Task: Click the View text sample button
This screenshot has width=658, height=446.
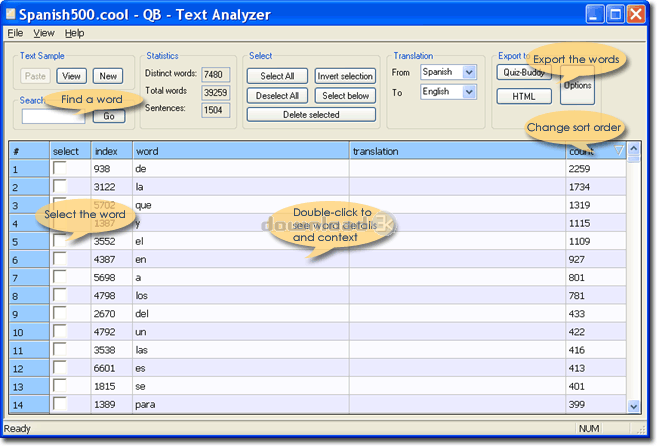Action: [x=71, y=76]
